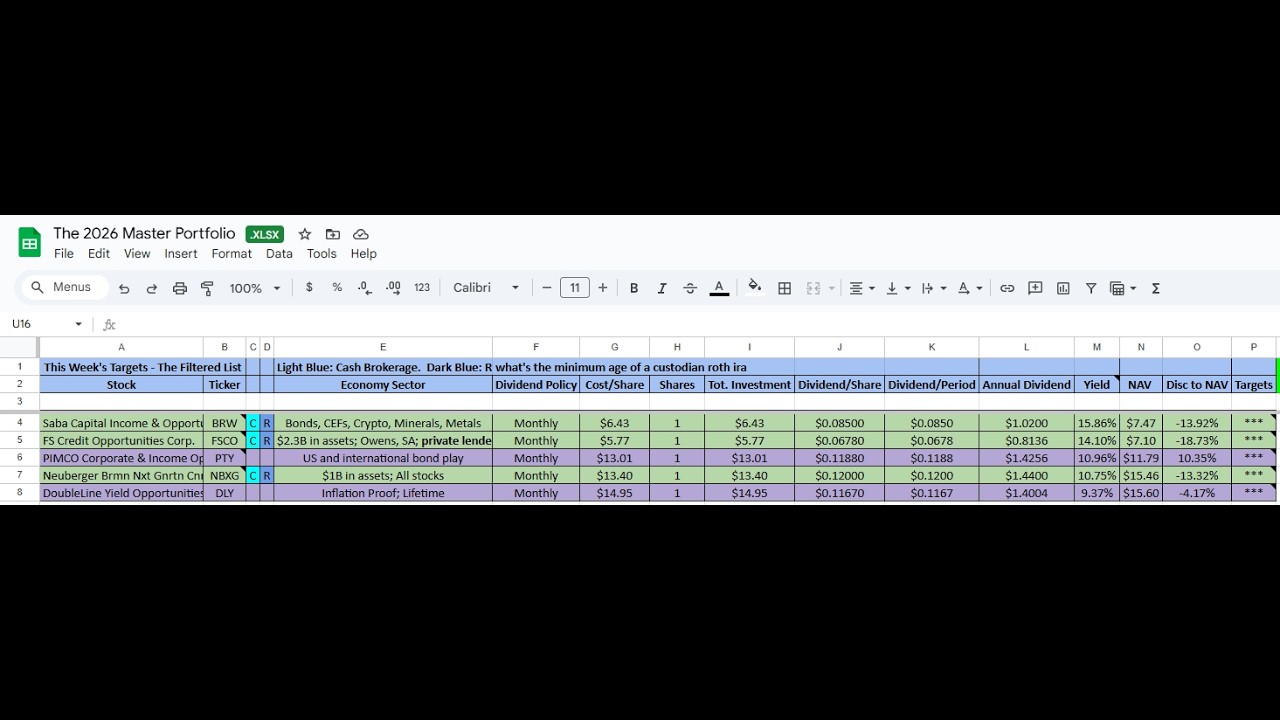Open the functions sigma menu

[x=1156, y=288]
